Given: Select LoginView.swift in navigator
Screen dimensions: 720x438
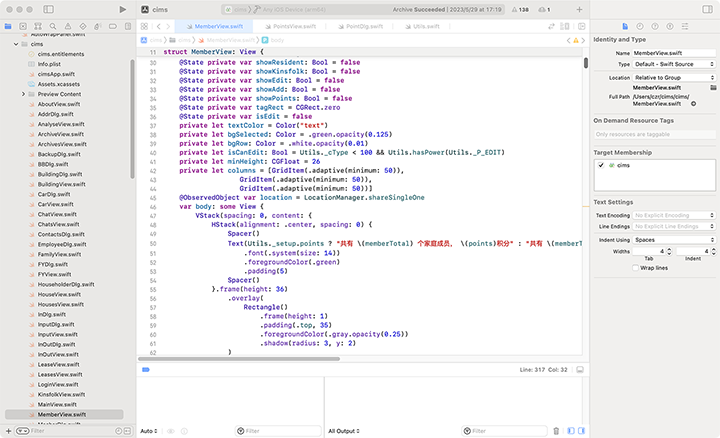Looking at the screenshot, I should click(x=58, y=384).
